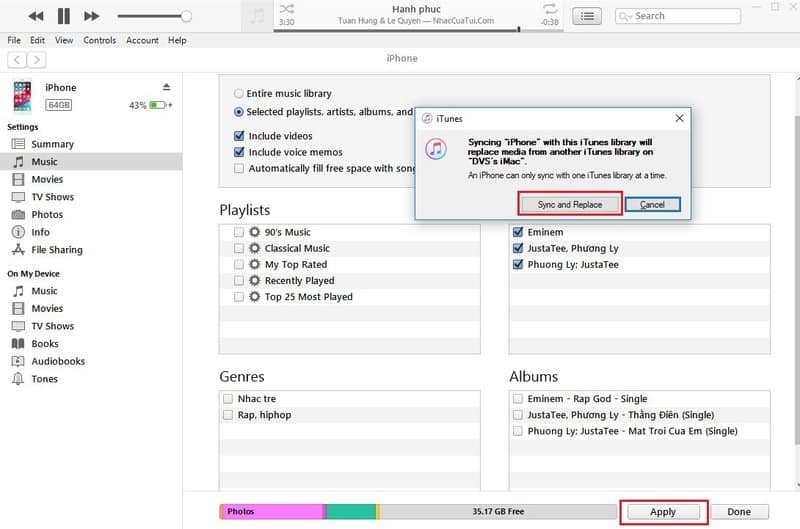Open the search dropdown magnifier in the Search box

[625, 16]
